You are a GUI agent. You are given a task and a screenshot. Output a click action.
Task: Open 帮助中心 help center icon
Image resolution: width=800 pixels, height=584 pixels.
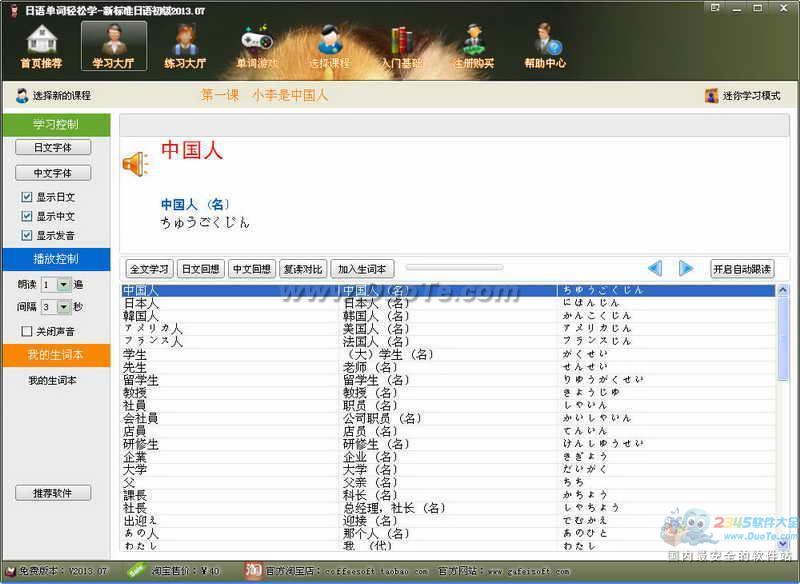pos(545,46)
